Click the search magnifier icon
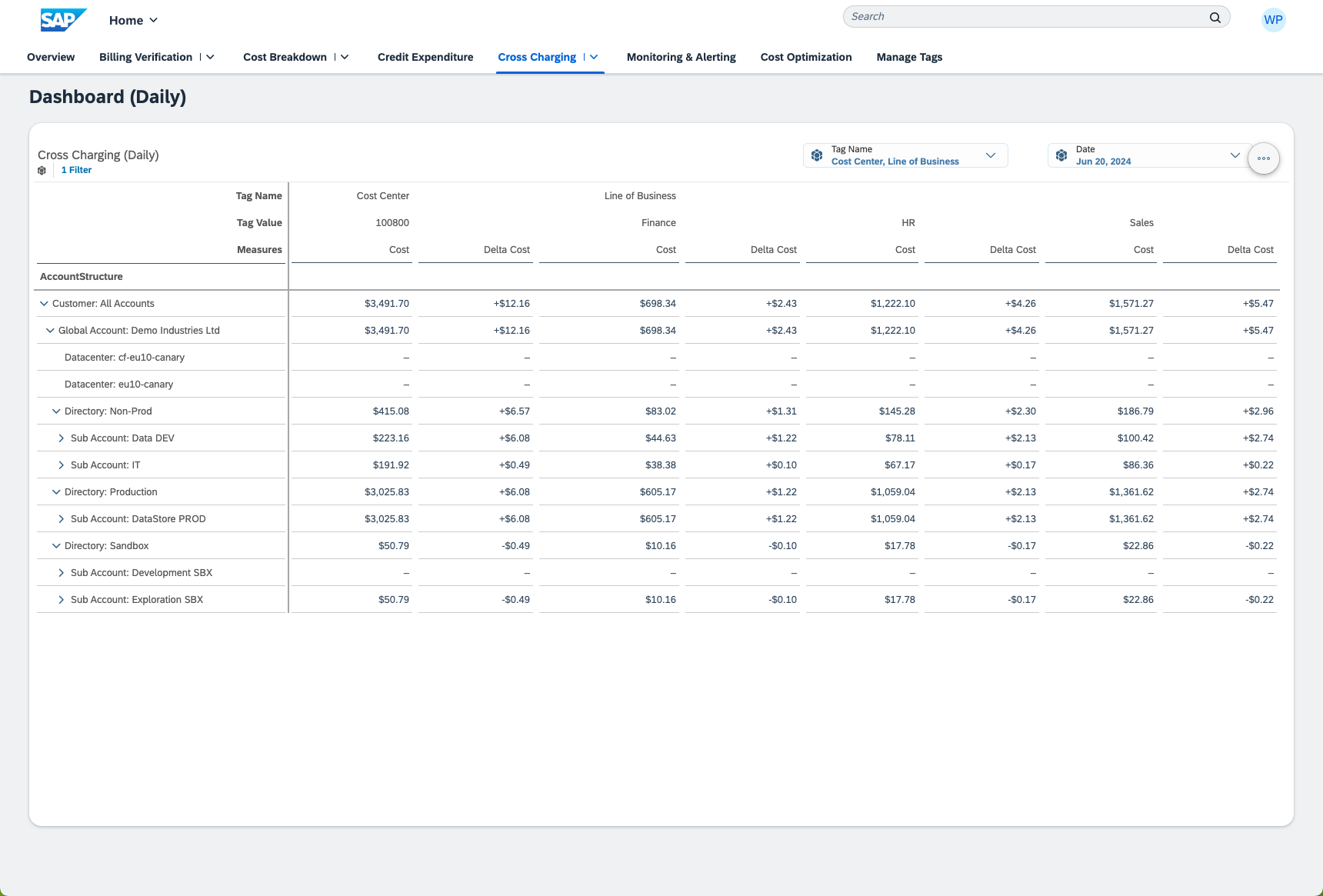 click(x=1215, y=17)
